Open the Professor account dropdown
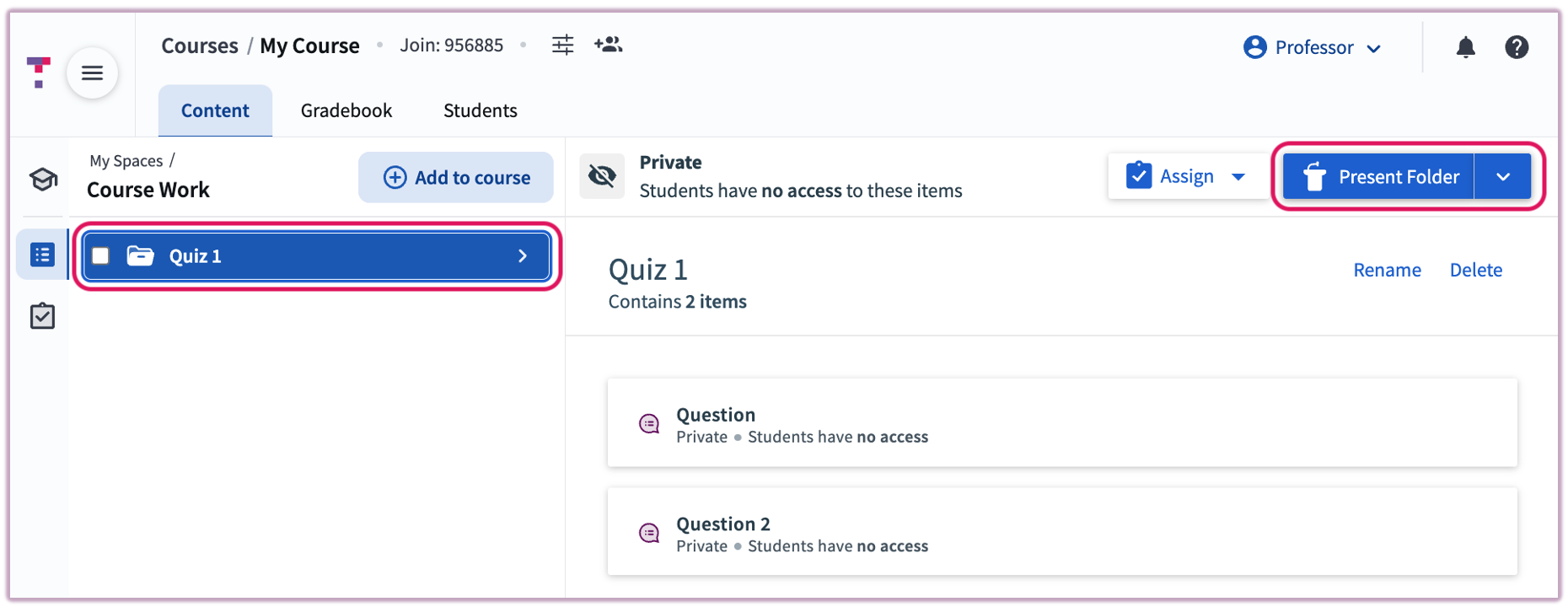The image size is (1568, 607). point(1312,47)
